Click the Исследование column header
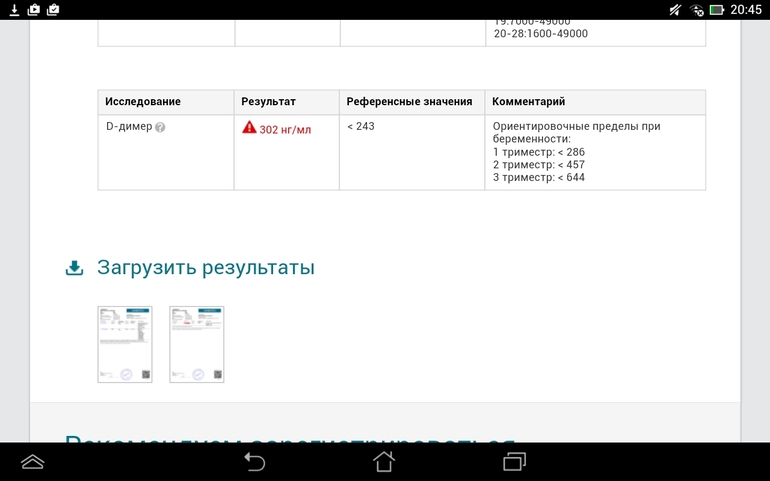The image size is (770, 481). (143, 102)
